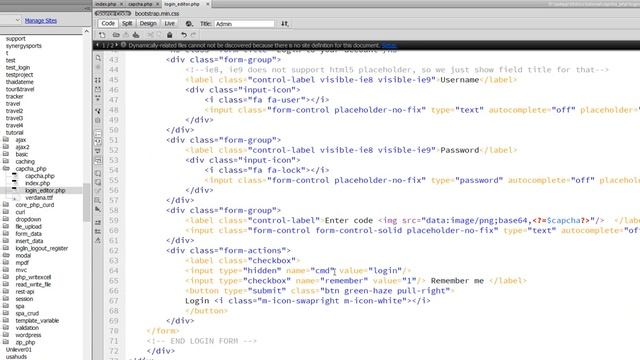
Task: Enable Live view
Action: [x=169, y=24]
